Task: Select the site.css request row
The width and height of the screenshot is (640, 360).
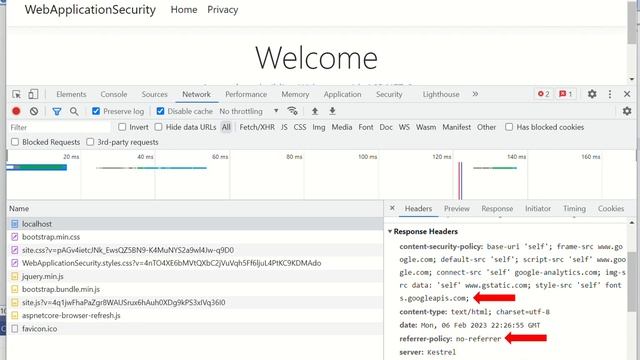Action: [195, 250]
